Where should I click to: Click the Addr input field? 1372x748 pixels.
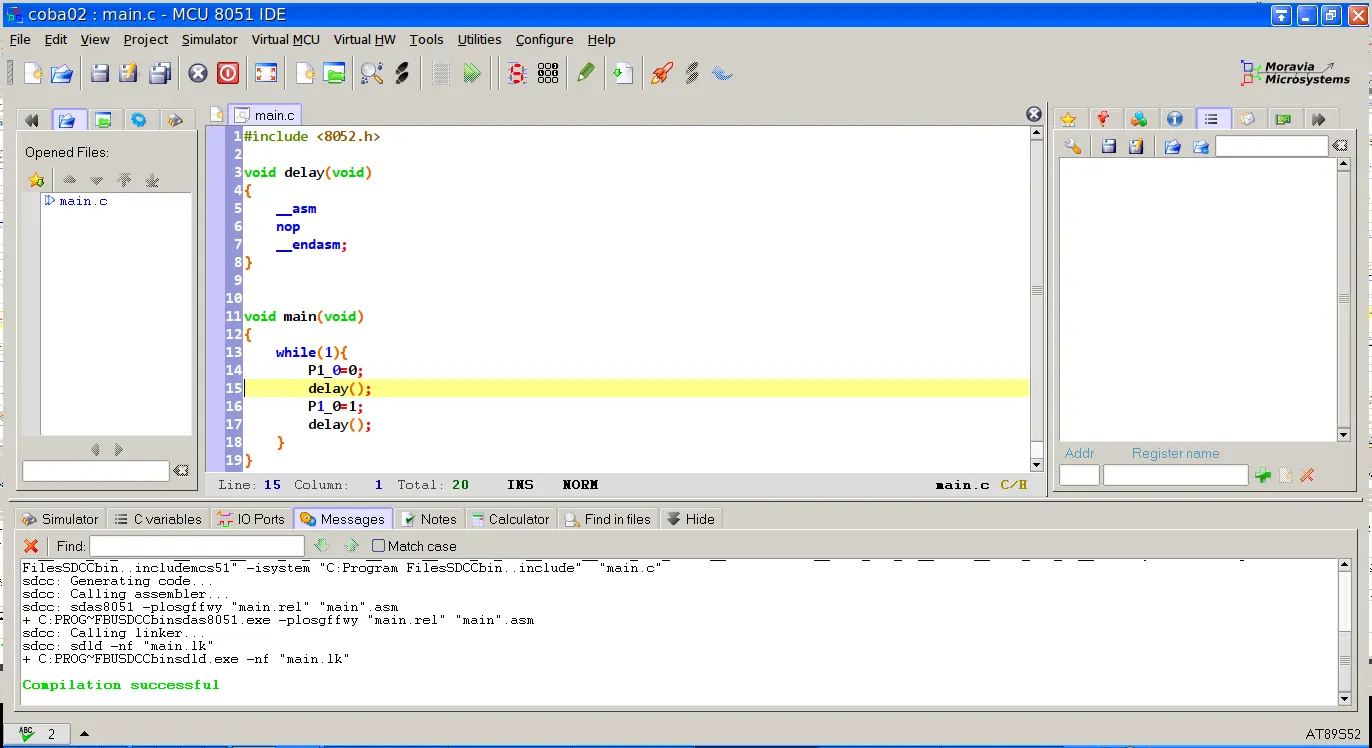click(x=1080, y=476)
